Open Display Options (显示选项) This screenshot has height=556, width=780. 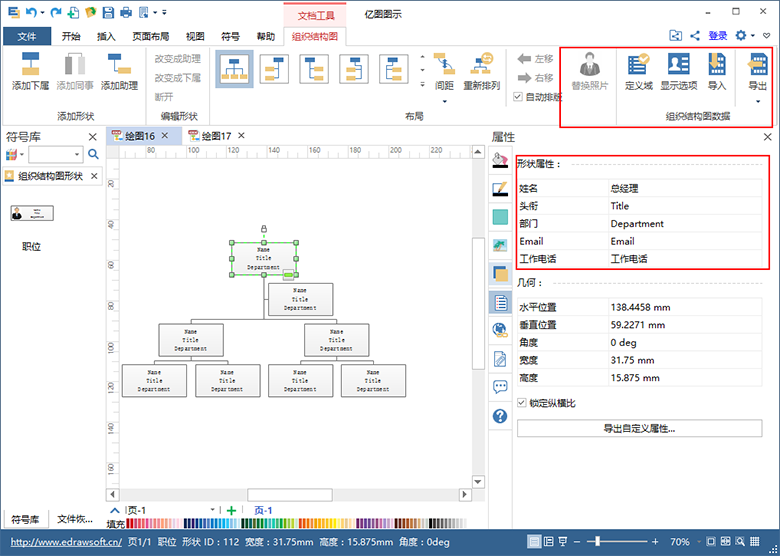tap(679, 65)
